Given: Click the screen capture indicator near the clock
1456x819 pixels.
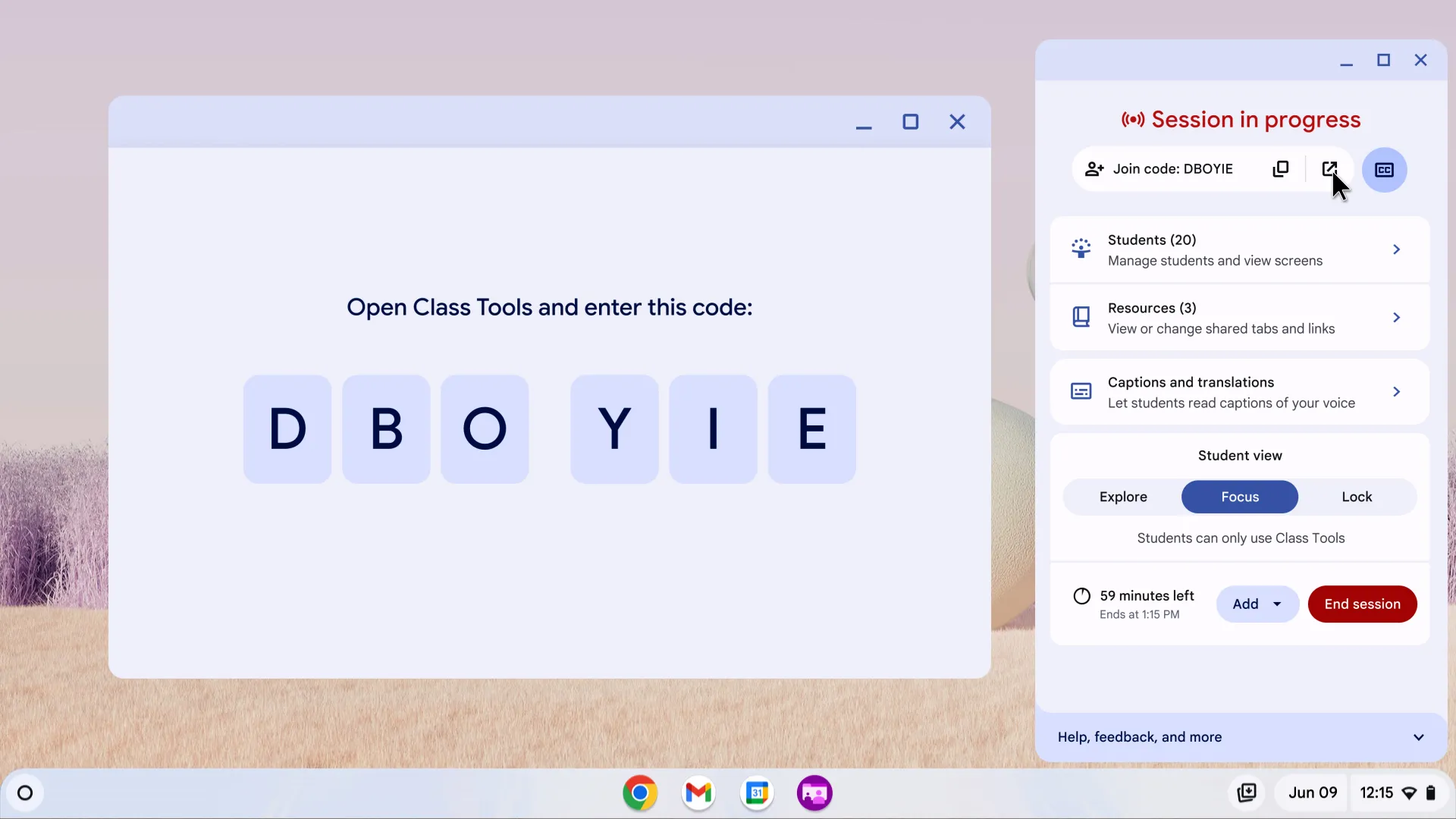Looking at the screenshot, I should [x=1247, y=792].
